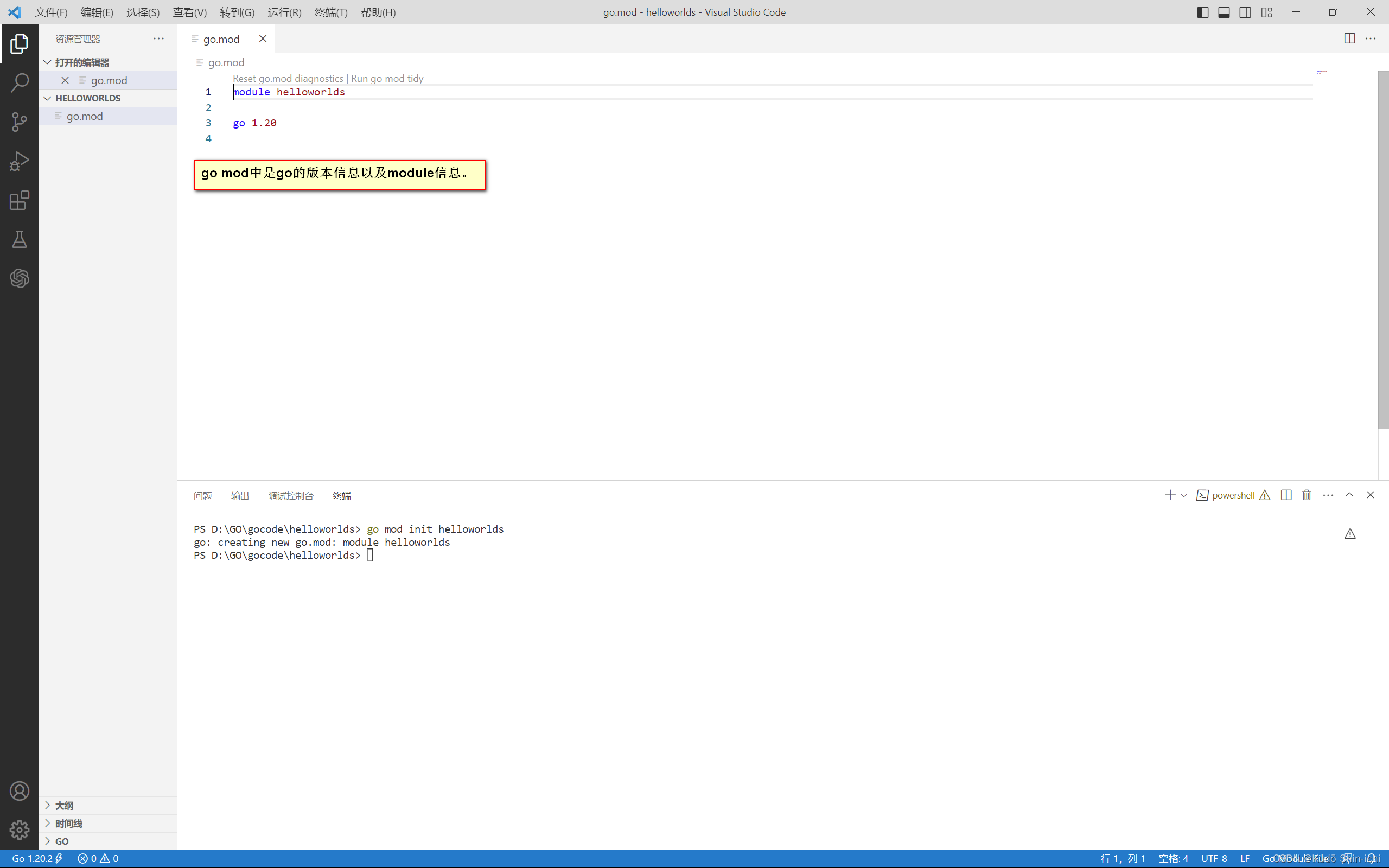Screen dimensions: 1389x868
Task: Open the 终端(T) menu
Action: [x=330, y=12]
